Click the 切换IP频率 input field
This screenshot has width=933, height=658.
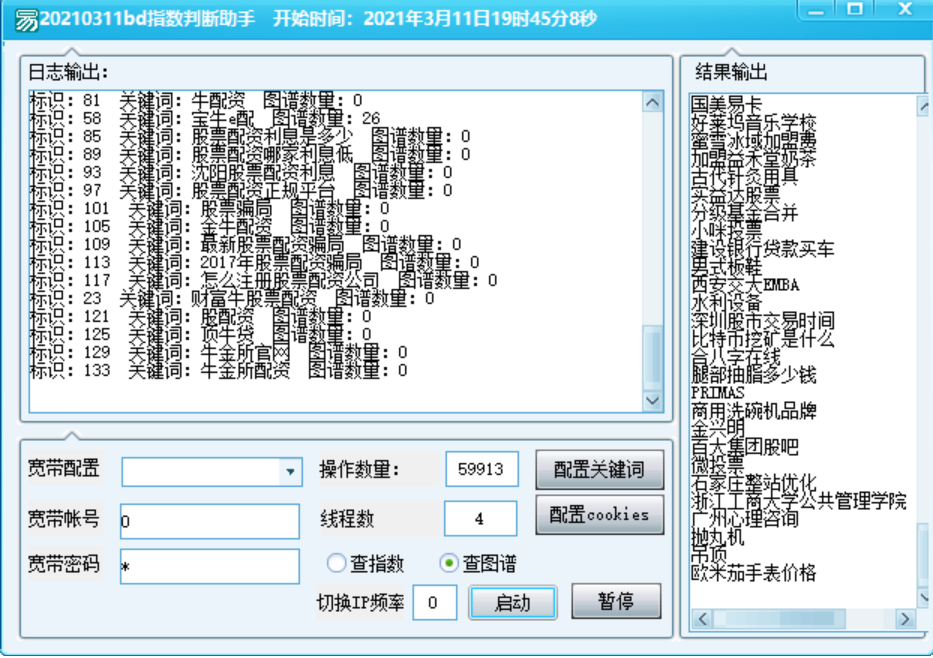[x=434, y=602]
